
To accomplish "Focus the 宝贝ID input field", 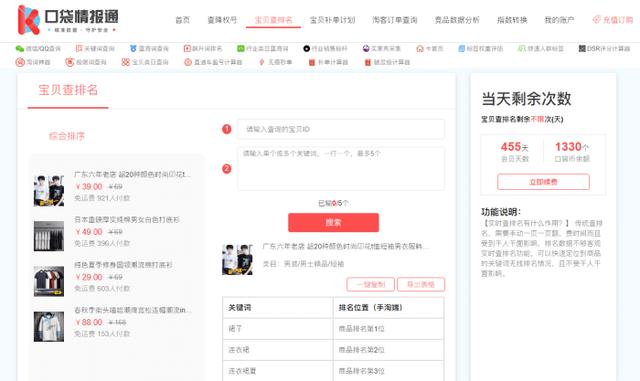I will pos(341,129).
